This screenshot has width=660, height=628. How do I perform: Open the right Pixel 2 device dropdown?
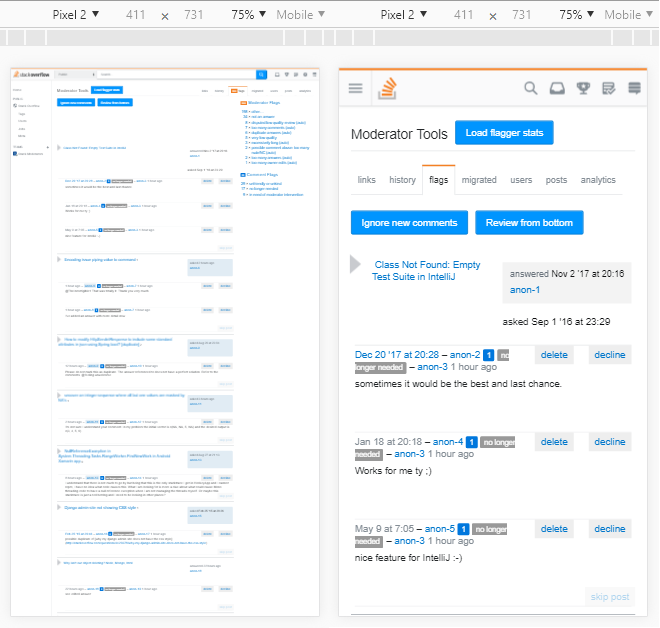[404, 15]
